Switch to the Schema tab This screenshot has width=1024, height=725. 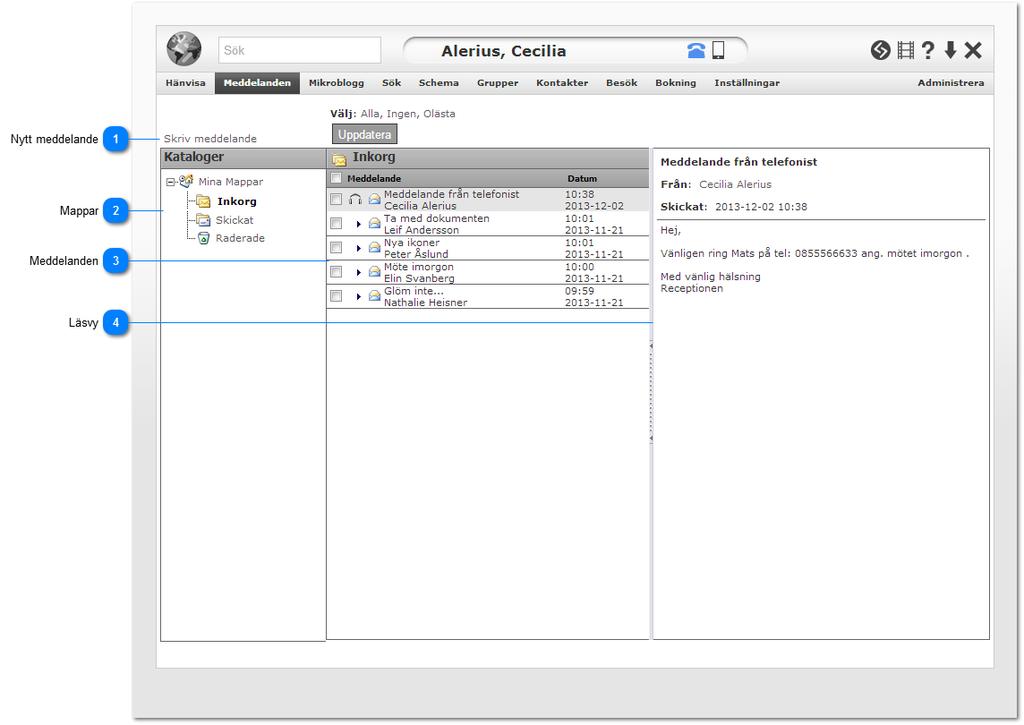pyautogui.click(x=439, y=83)
